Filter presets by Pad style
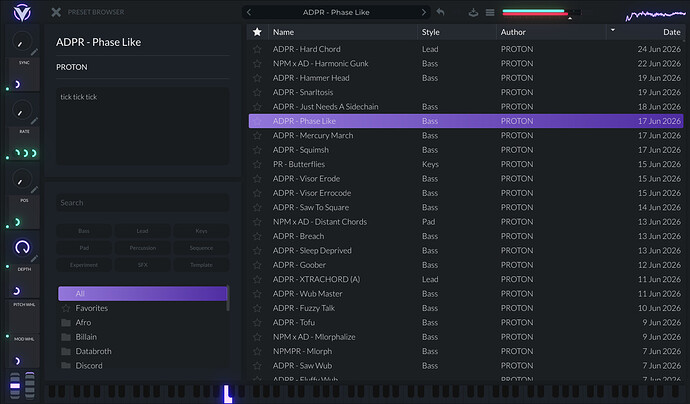 coord(84,248)
